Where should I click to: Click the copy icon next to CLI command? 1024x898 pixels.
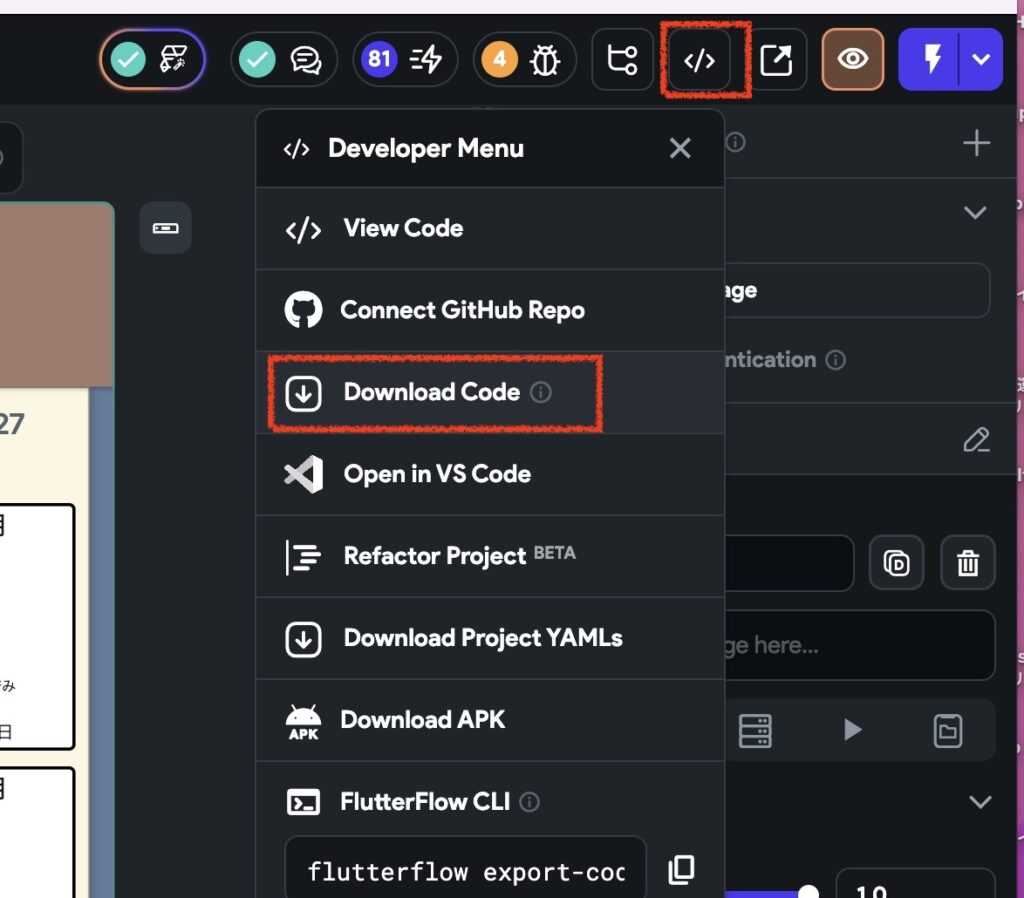click(681, 869)
